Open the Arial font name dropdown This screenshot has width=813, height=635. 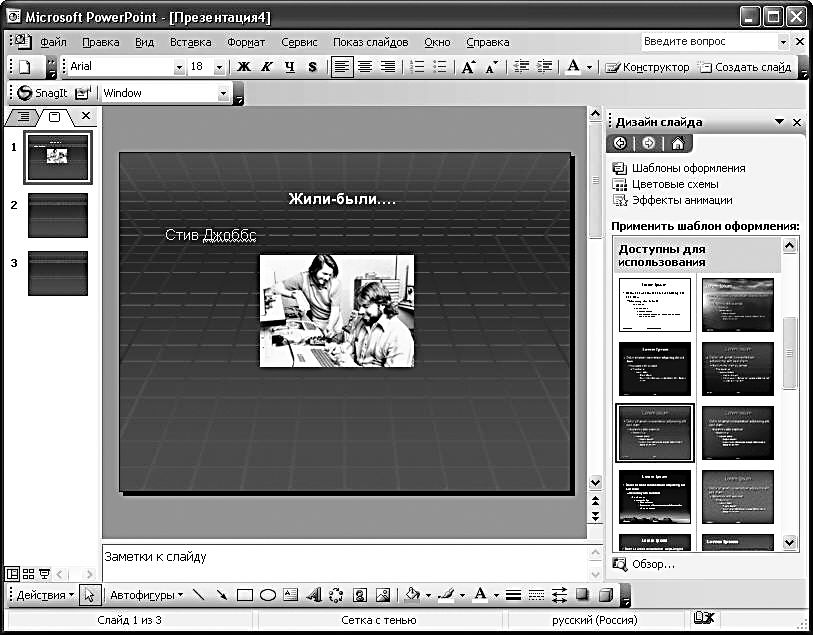pos(179,67)
